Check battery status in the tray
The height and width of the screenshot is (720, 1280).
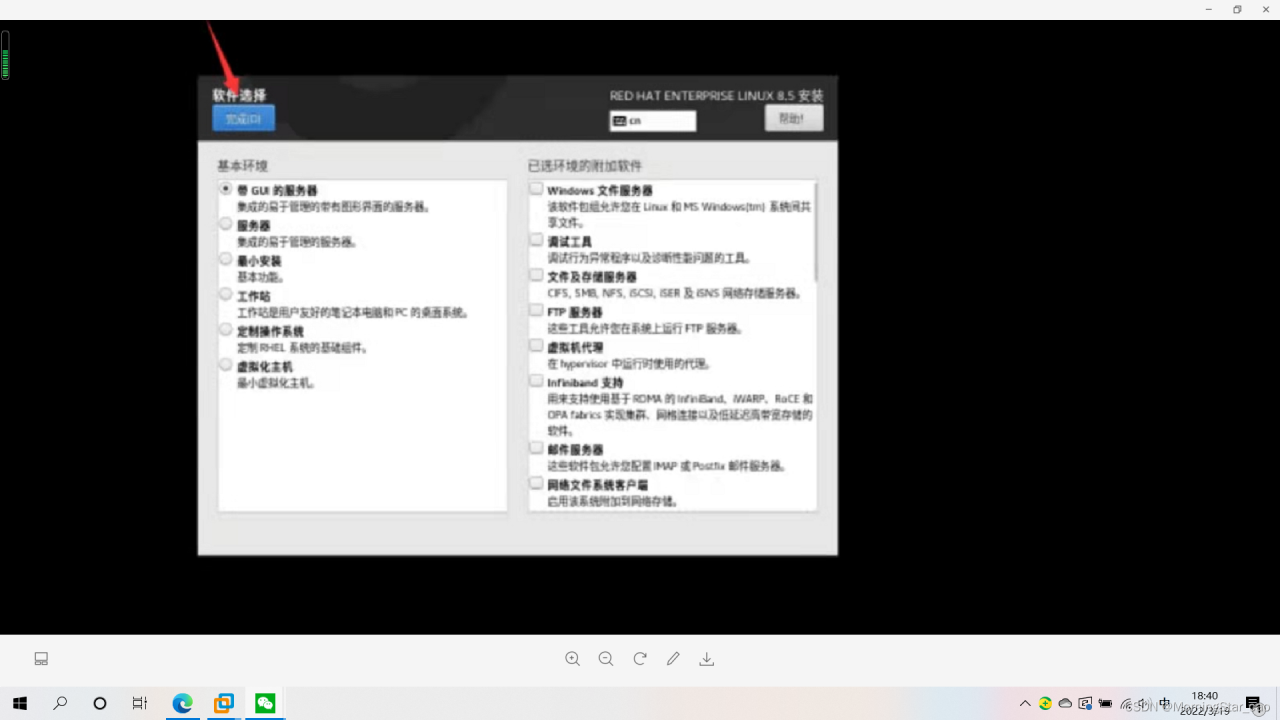[1105, 703]
